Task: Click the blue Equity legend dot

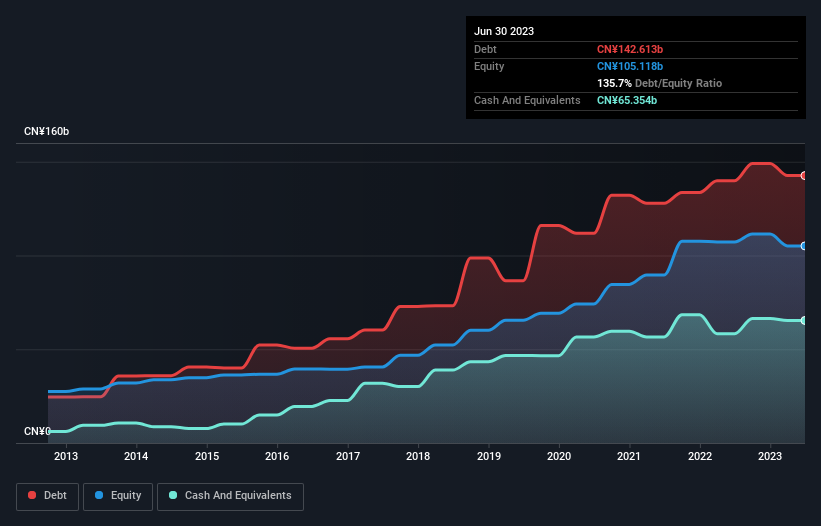Action: pos(99,495)
